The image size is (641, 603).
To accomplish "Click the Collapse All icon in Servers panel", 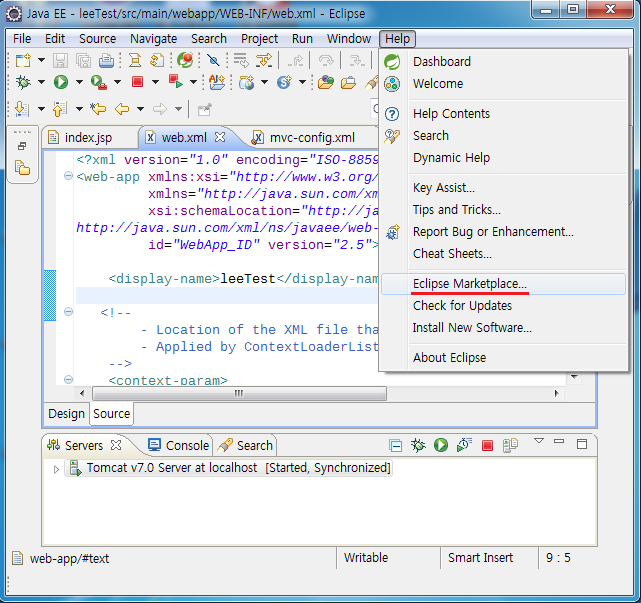I will (395, 445).
